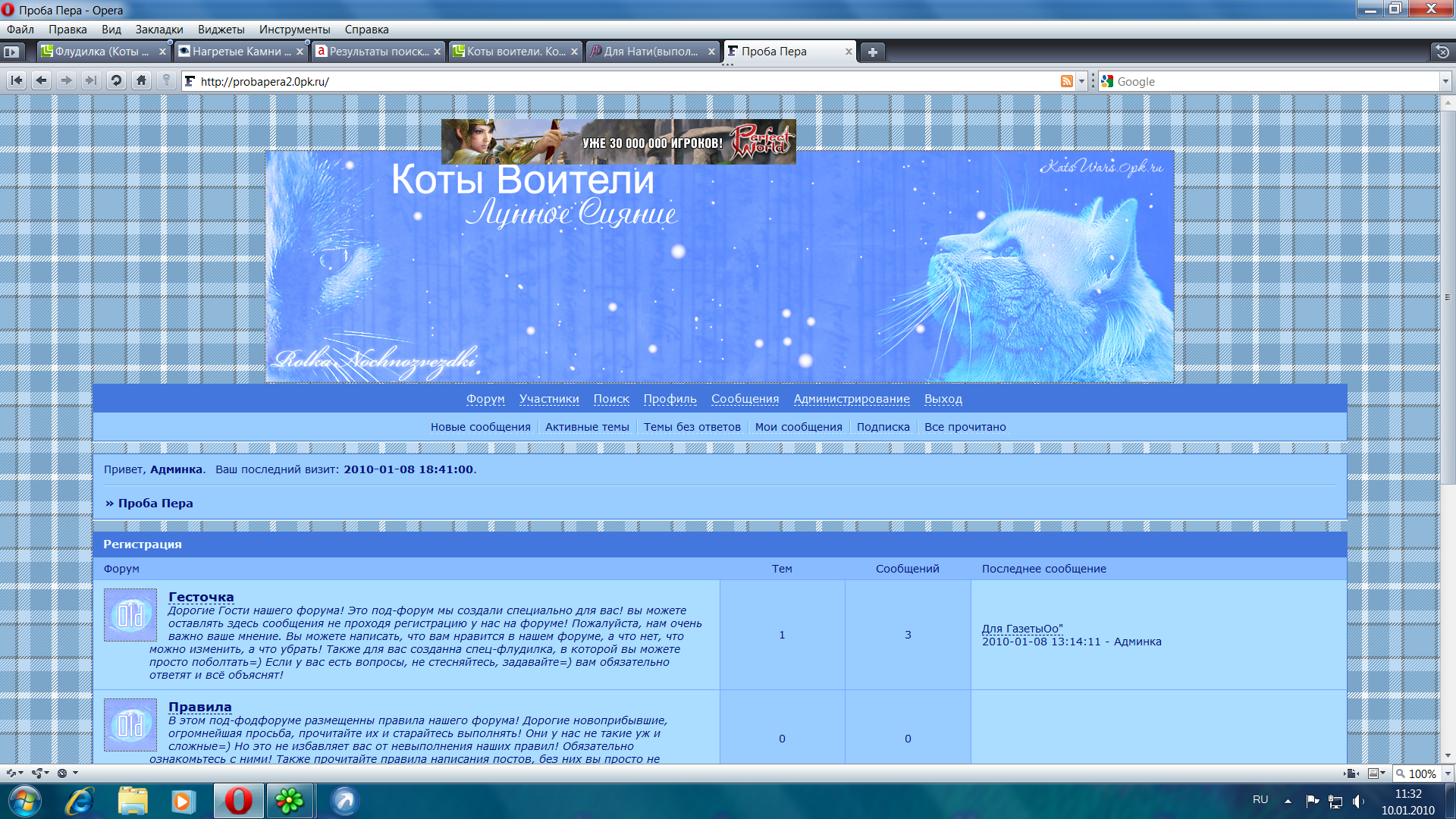Screen dimensions: 1456x819
Task: Open the Справка menu
Action: 367,30
